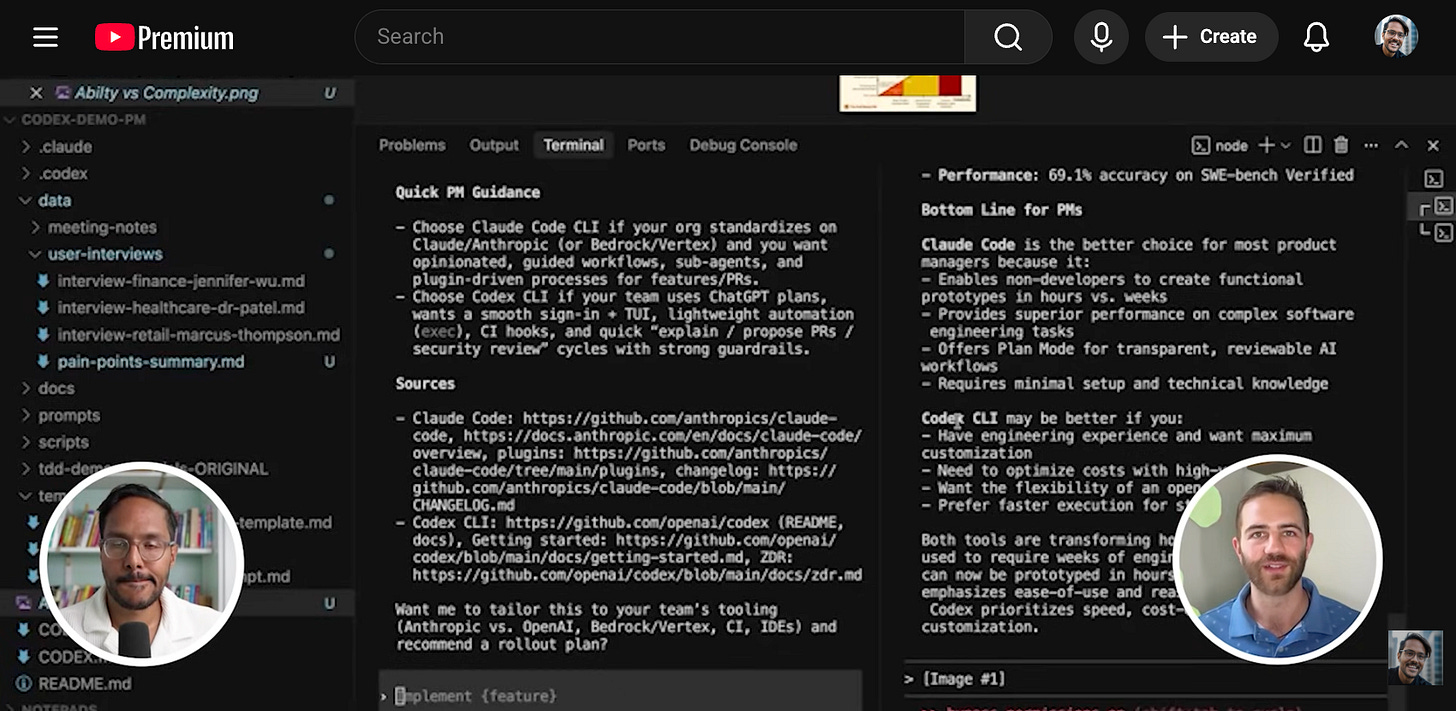Viewport: 1456px width, 711px height.
Task: Click the Implement {feature} prompt input
Action: click(x=620, y=696)
